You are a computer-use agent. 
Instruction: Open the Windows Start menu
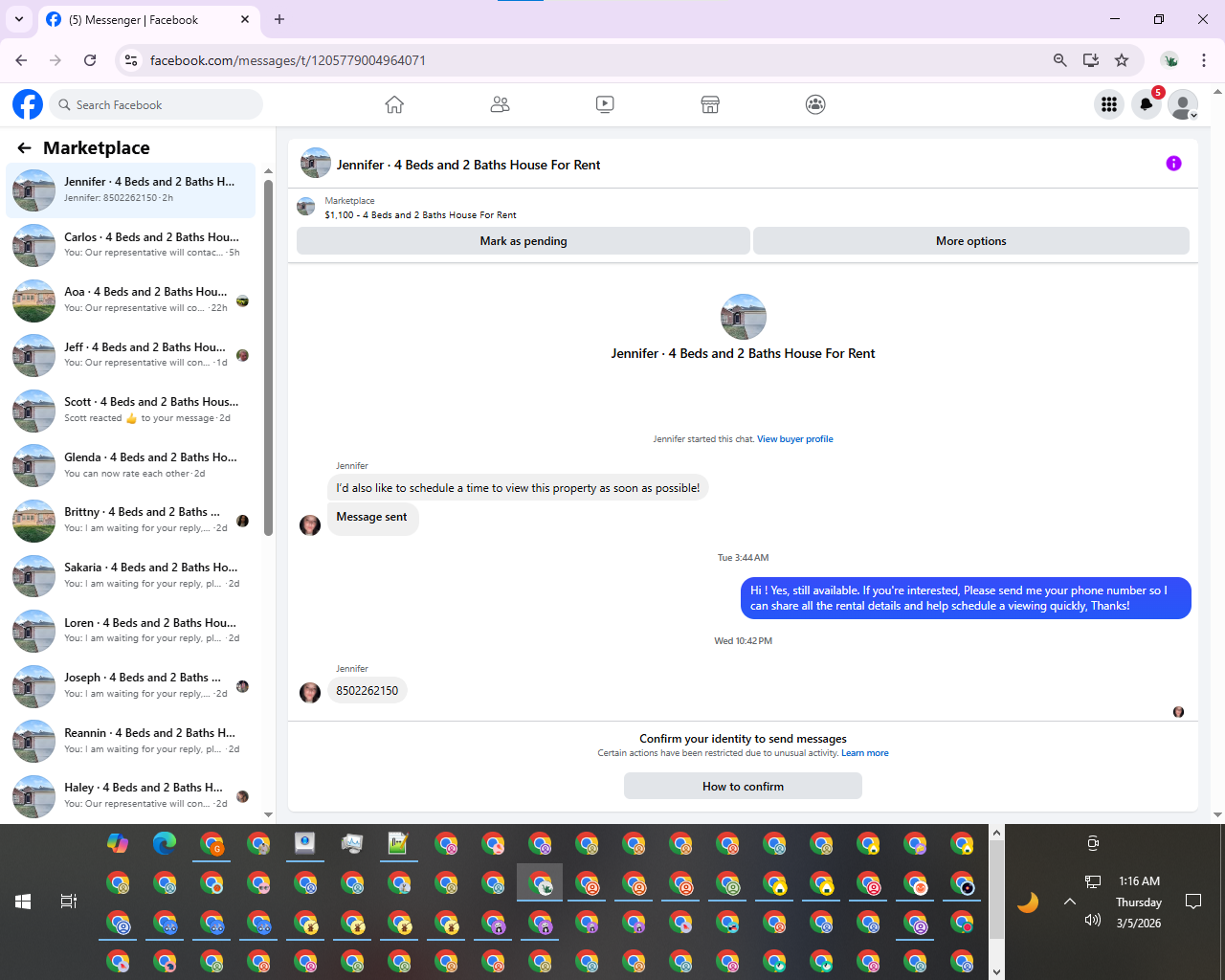coord(23,902)
